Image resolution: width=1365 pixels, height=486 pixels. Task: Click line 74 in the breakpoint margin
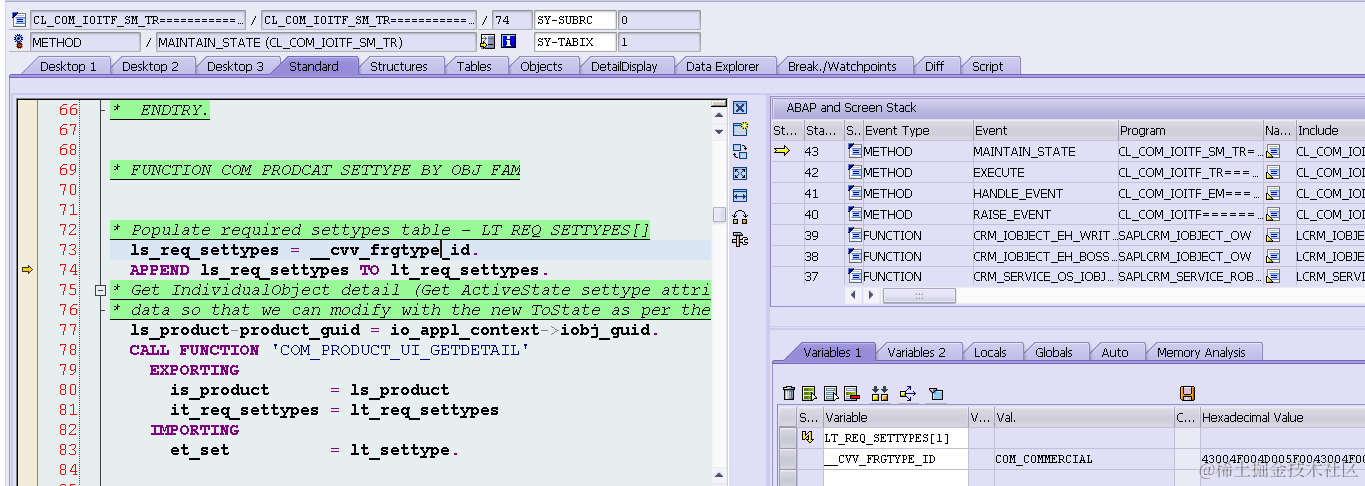27,270
